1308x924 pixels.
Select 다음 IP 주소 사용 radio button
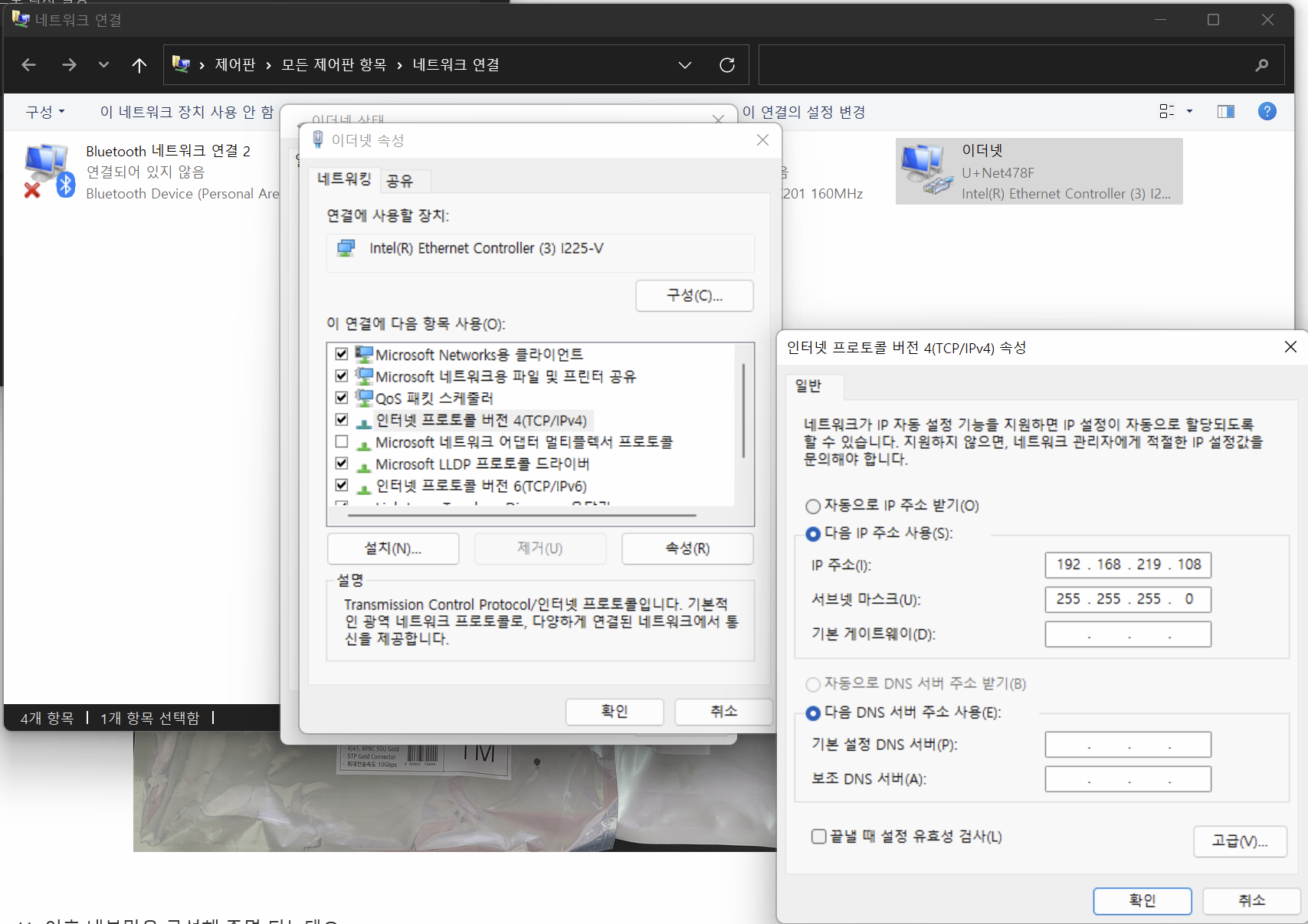tap(813, 534)
